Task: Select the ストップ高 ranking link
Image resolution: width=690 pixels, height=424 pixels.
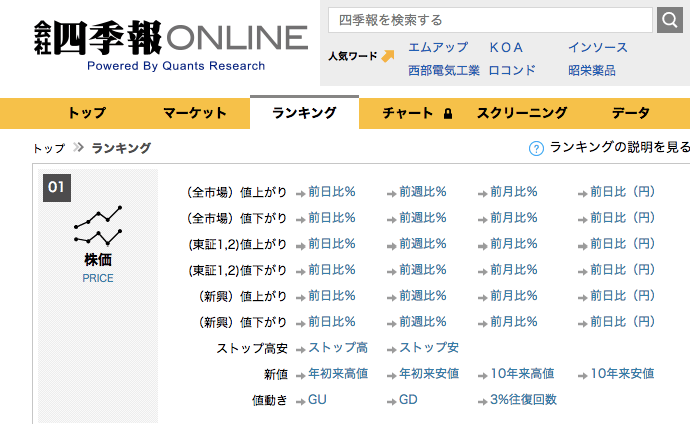Action: pos(338,347)
